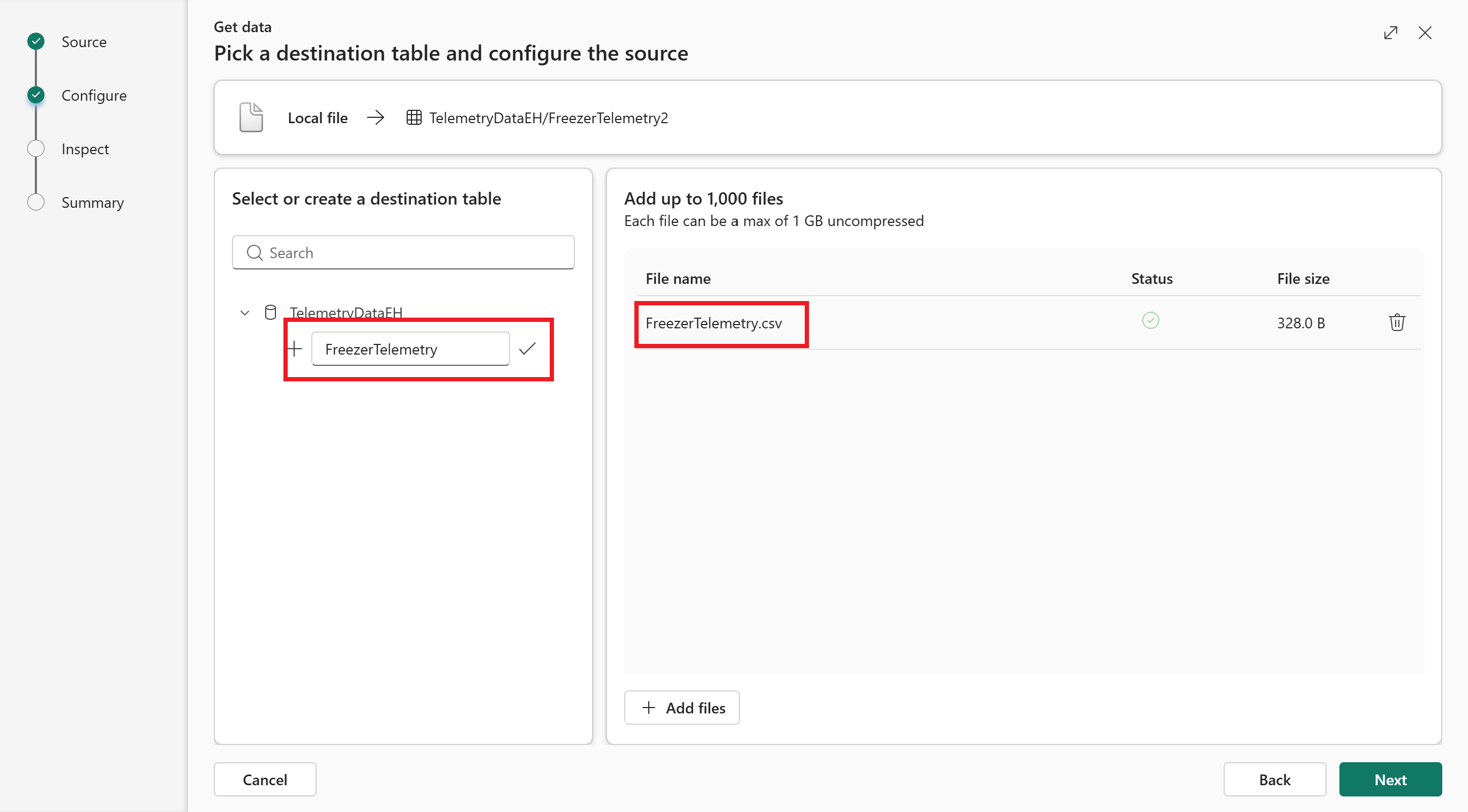Screen dimensions: 1468x812
Task: Click the Status column header
Action: 1152,279
